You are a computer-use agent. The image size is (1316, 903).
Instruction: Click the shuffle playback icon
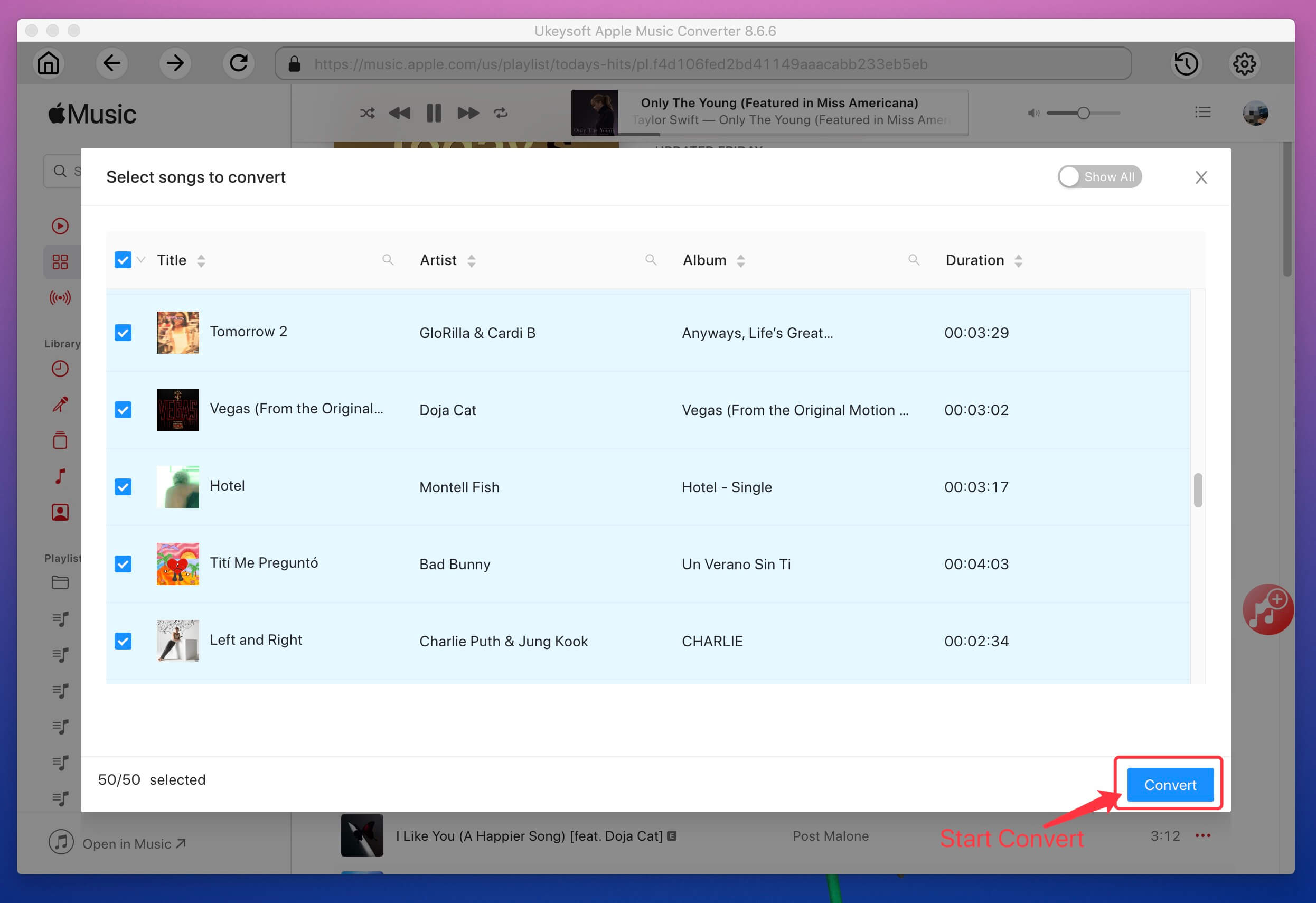pos(367,112)
